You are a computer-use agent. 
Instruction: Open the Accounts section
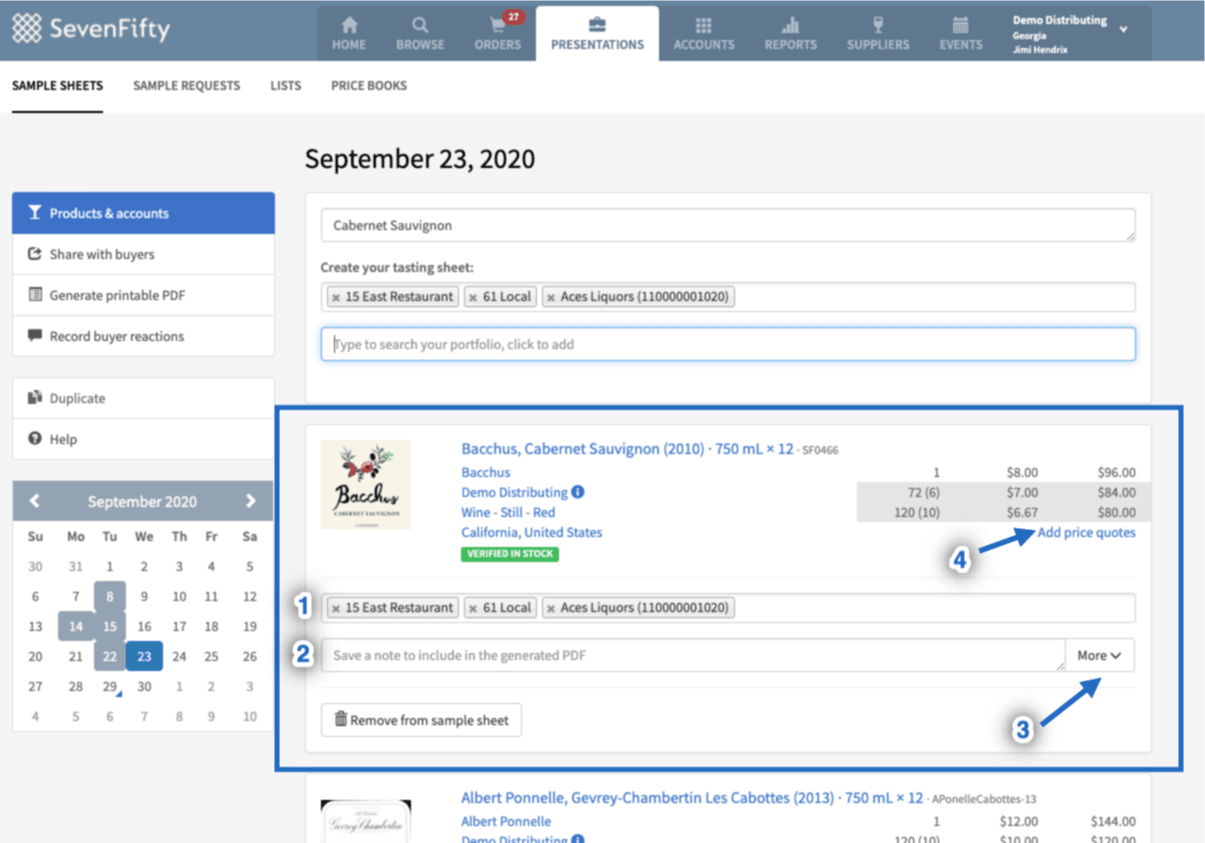point(704,33)
